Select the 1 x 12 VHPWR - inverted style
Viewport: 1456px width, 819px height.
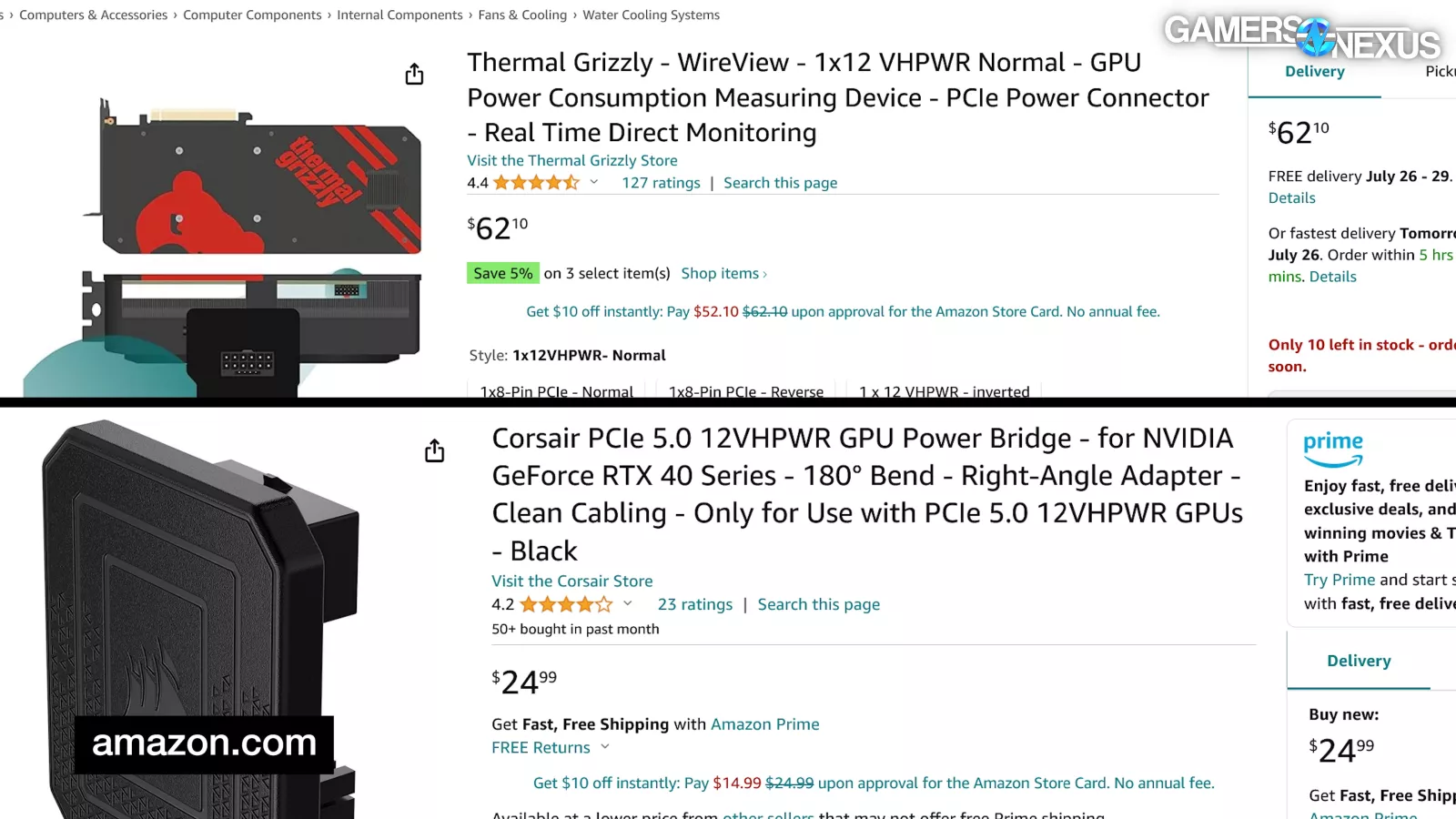click(944, 389)
